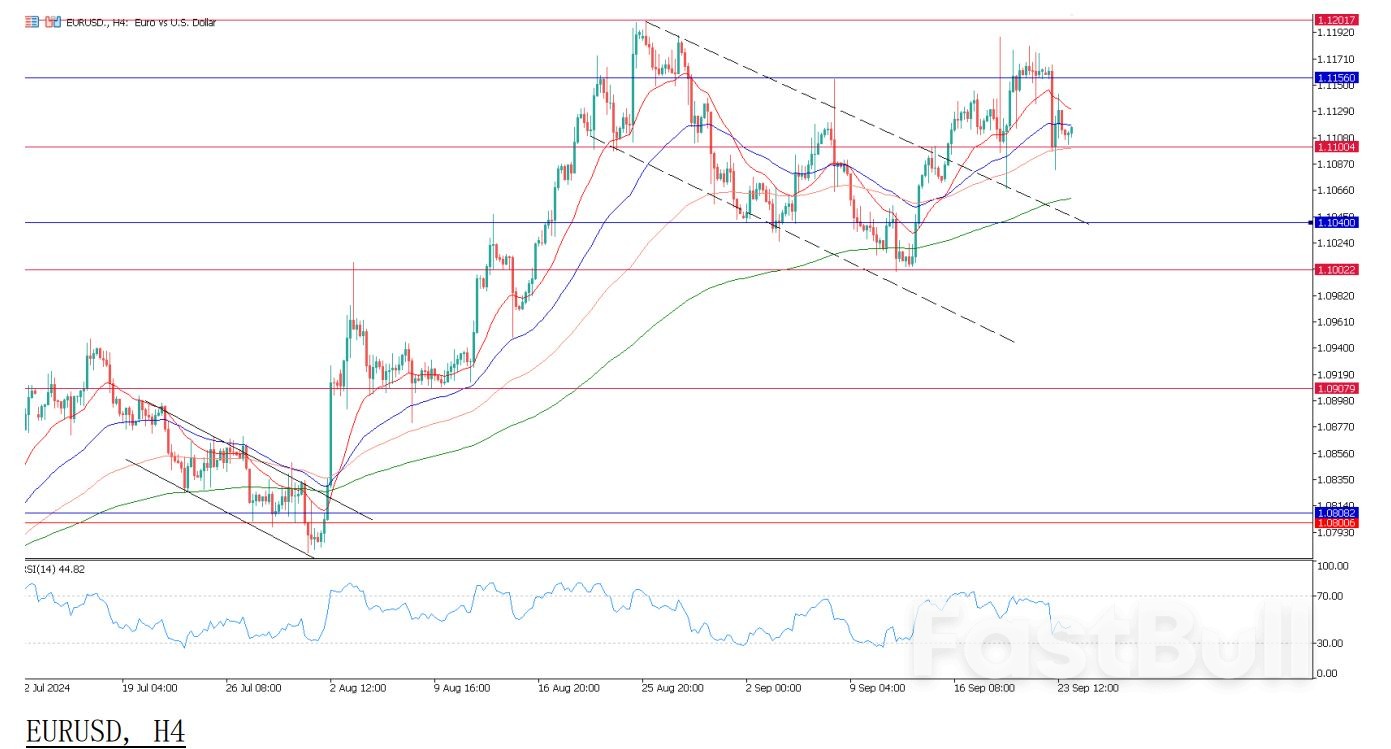Click the red price label 1.12017
Screen dimensions: 1391x749
1338,18
